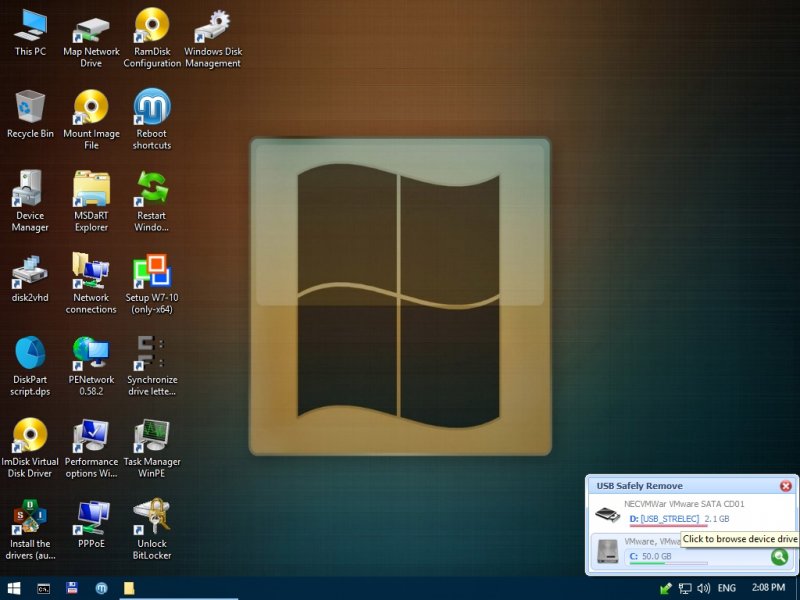
Task: Open PPPoE shortcut
Action: coord(91,524)
